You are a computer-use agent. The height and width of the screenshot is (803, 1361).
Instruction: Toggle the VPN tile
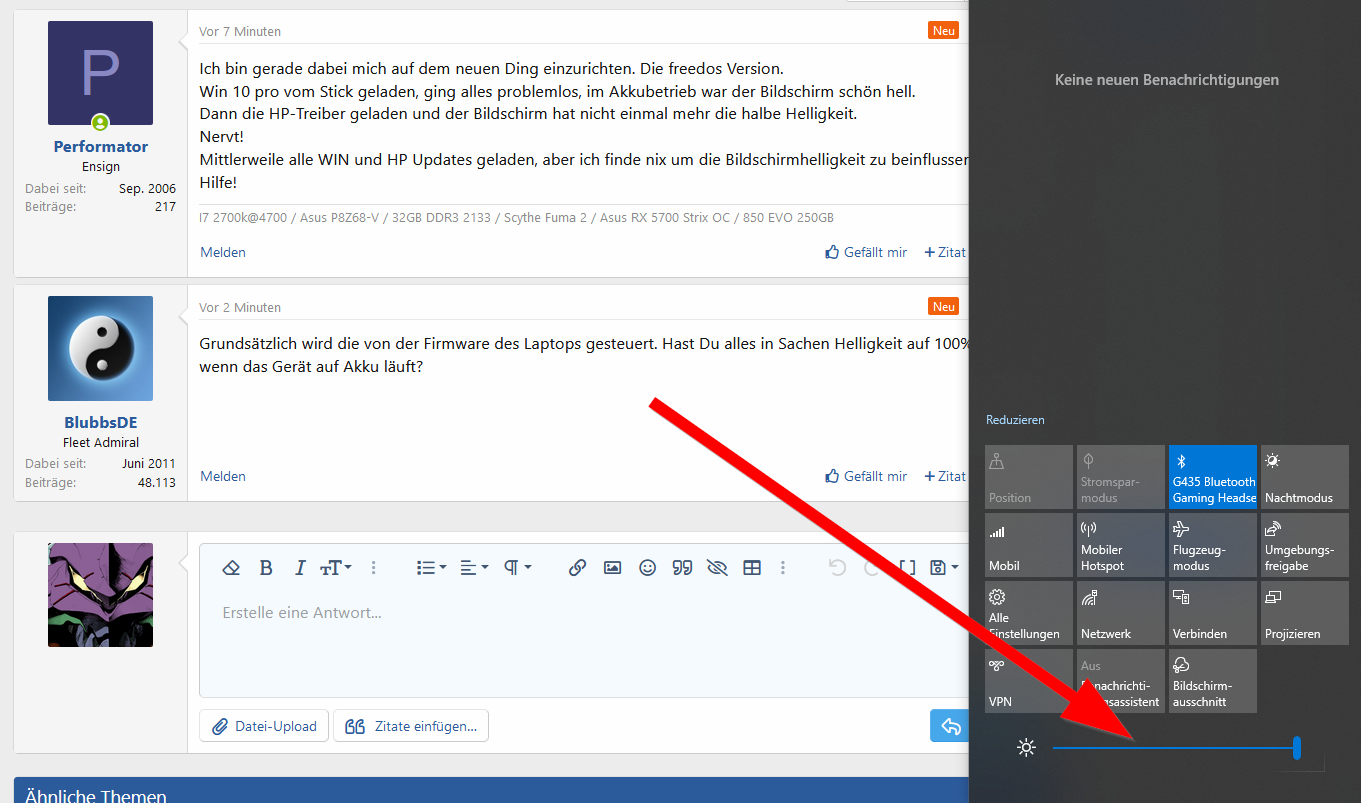pyautogui.click(x=1029, y=681)
